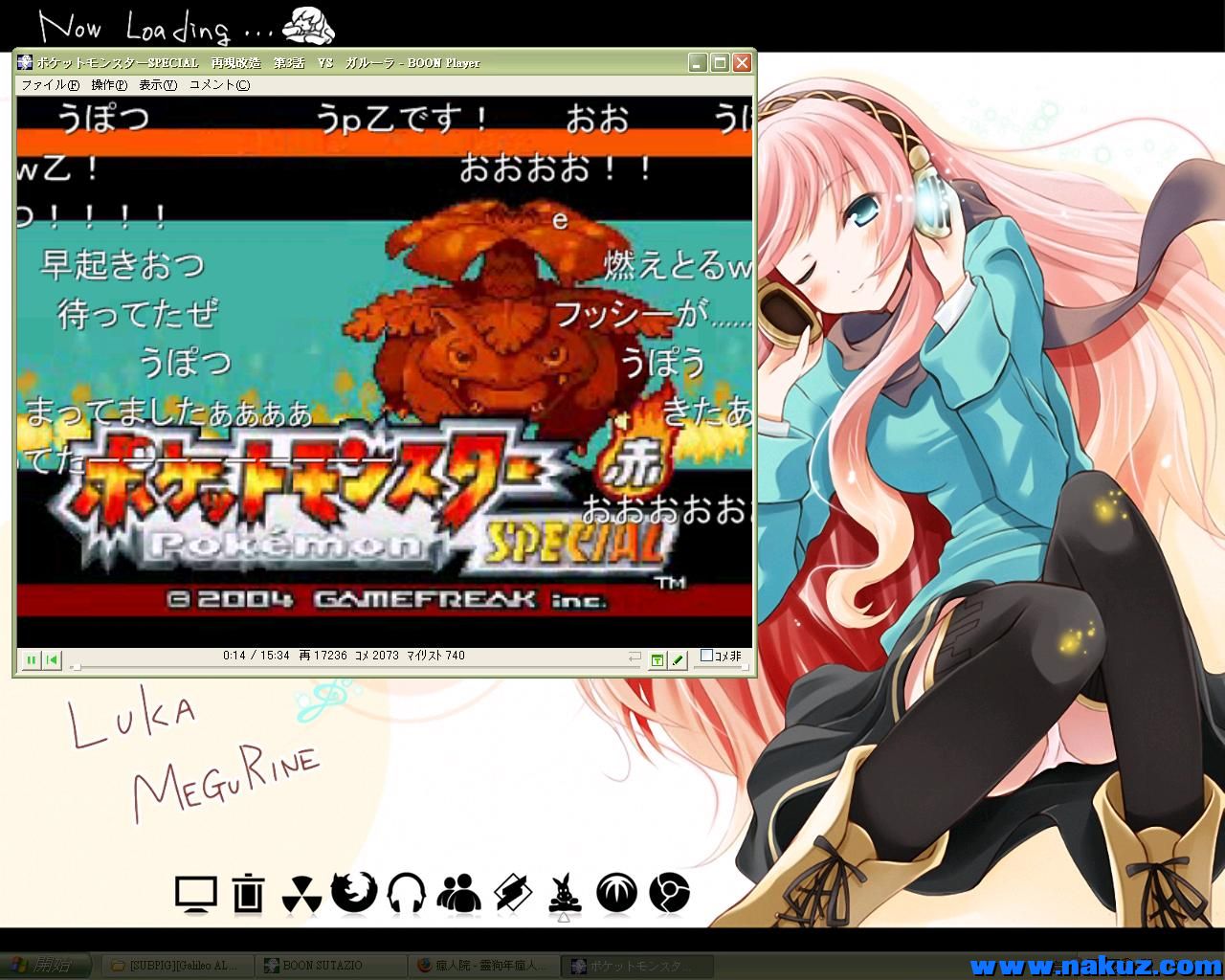Launch the Winamp lightning dock icon
Image resolution: width=1225 pixels, height=980 pixels.
pyautogui.click(x=512, y=893)
